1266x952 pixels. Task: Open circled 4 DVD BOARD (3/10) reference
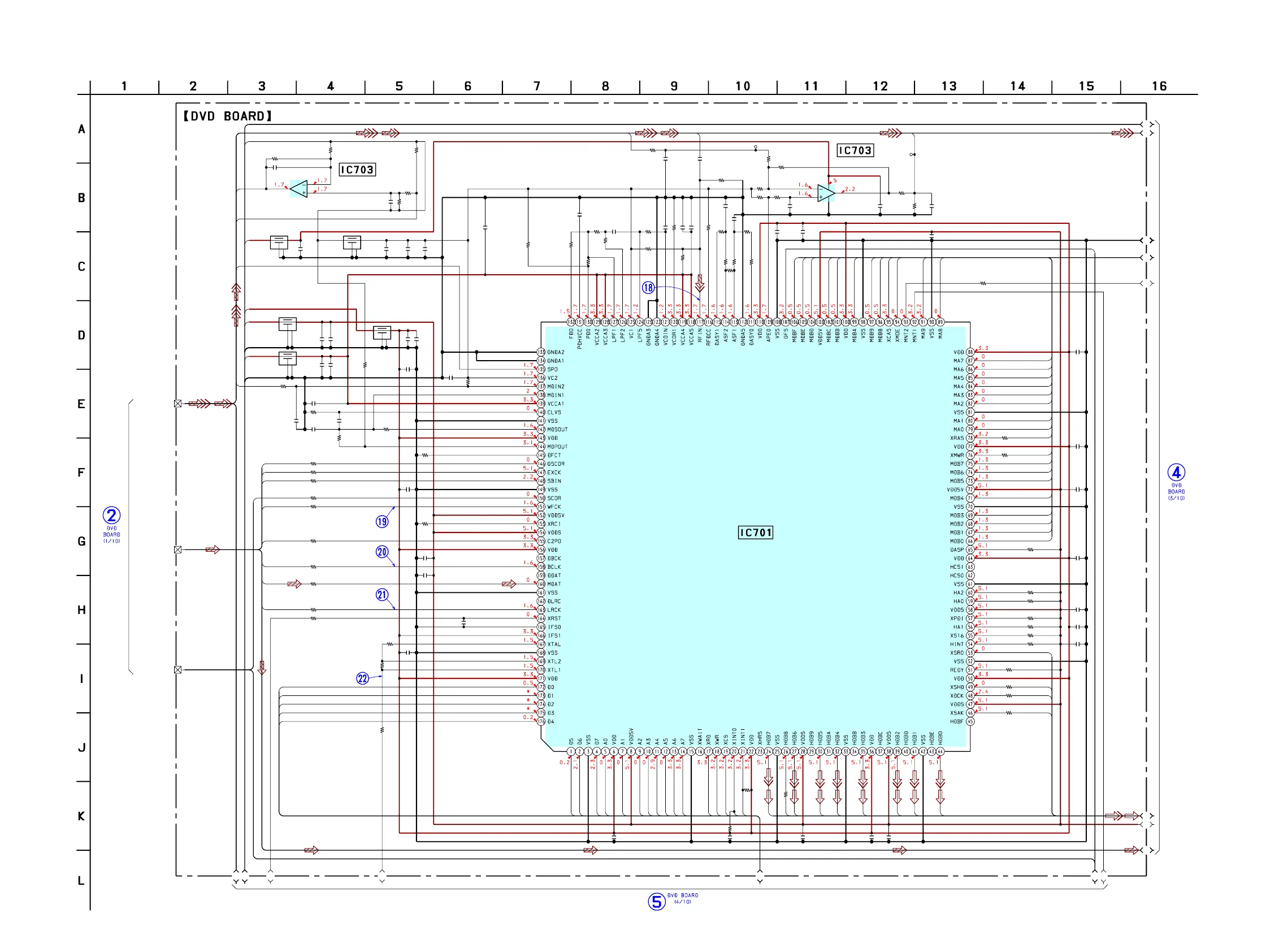[1176, 473]
